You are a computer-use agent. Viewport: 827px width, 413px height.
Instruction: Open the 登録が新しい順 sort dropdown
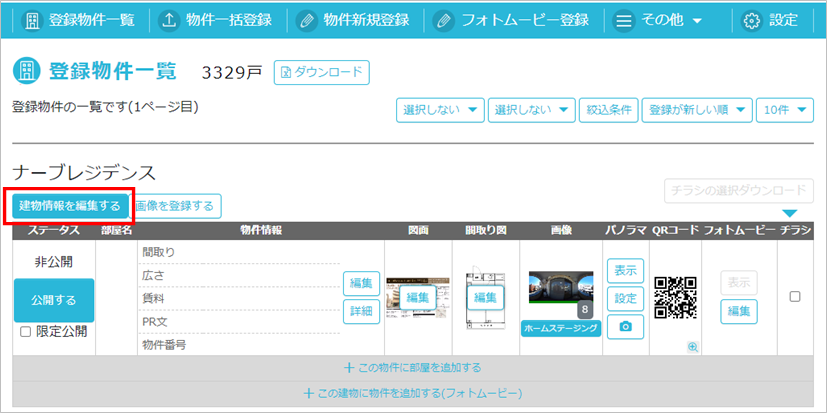pos(696,110)
